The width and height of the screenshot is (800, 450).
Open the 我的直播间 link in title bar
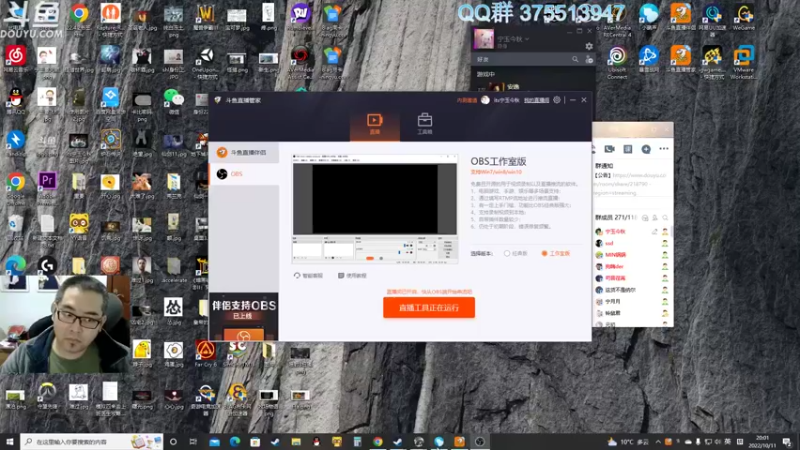tap(536, 101)
